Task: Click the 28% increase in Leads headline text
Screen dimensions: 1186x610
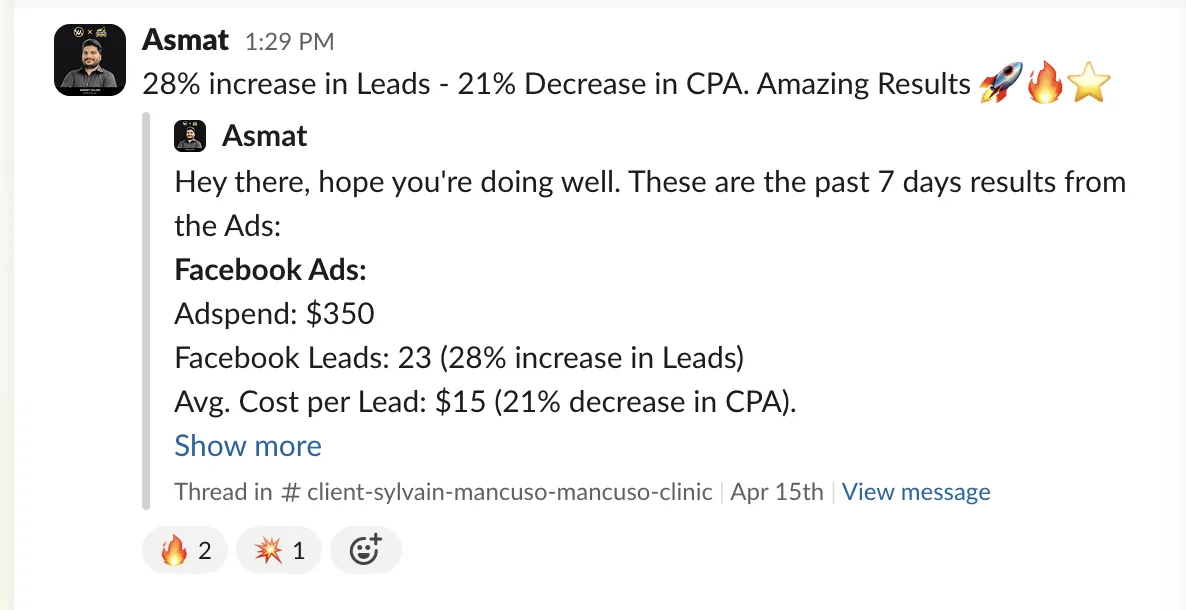Action: pyautogui.click(x=286, y=84)
